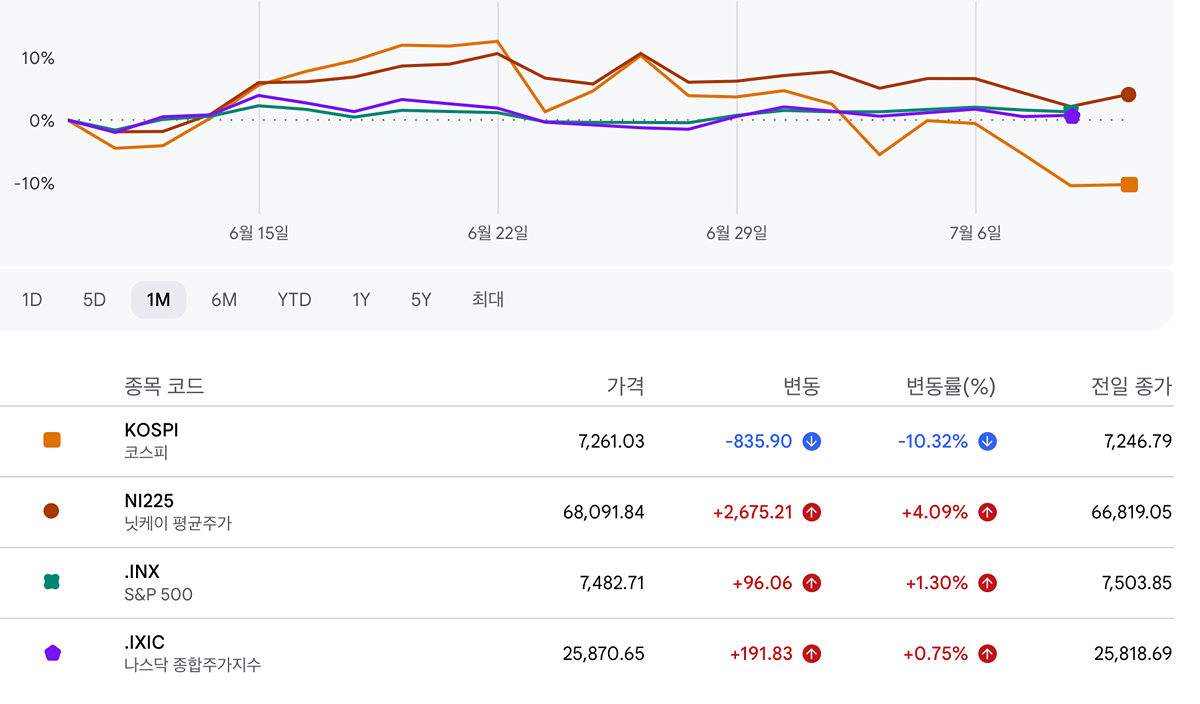Click .IXIC percent change +0.75%

pos(935,654)
